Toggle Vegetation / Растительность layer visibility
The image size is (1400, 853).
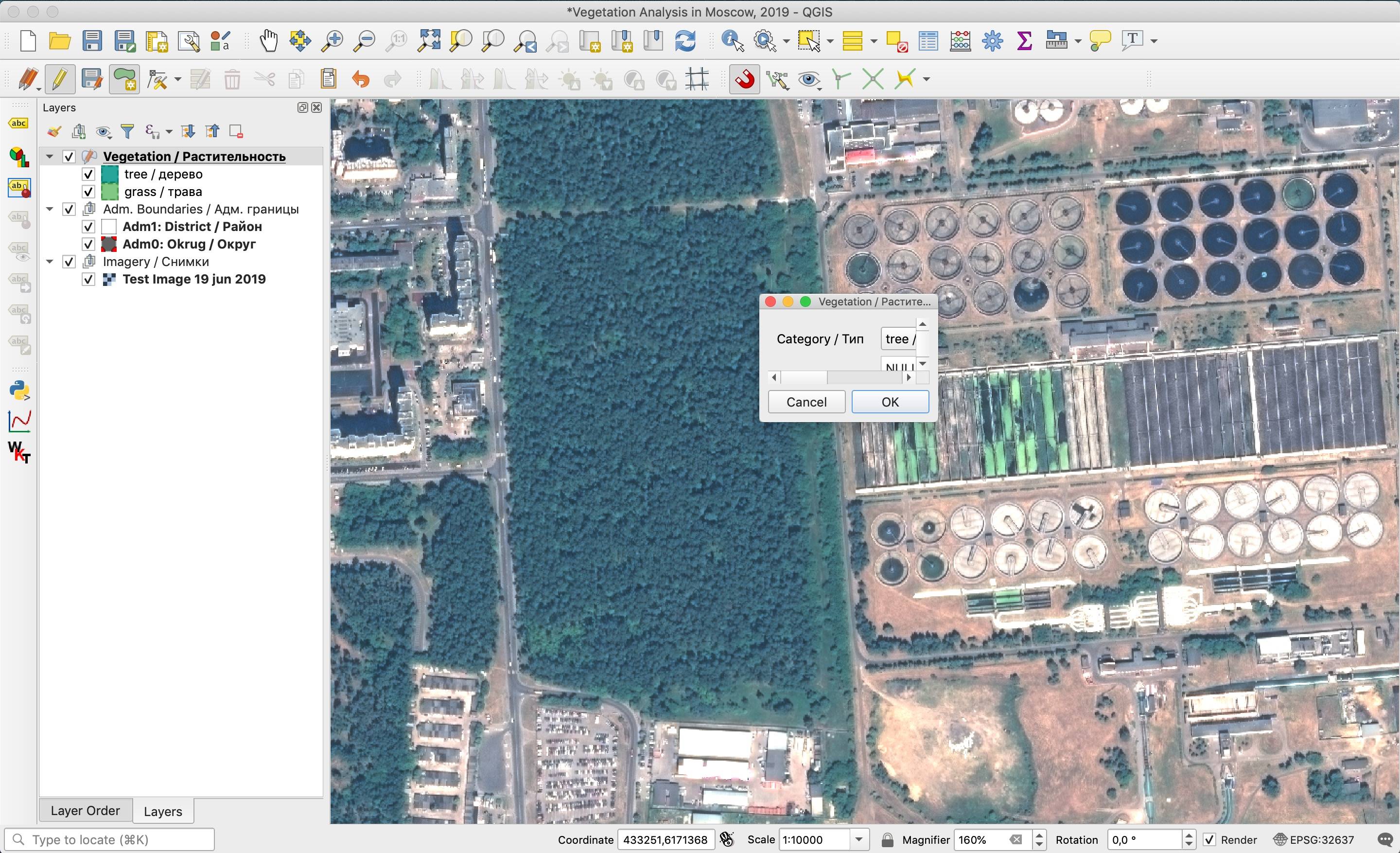tap(69, 157)
